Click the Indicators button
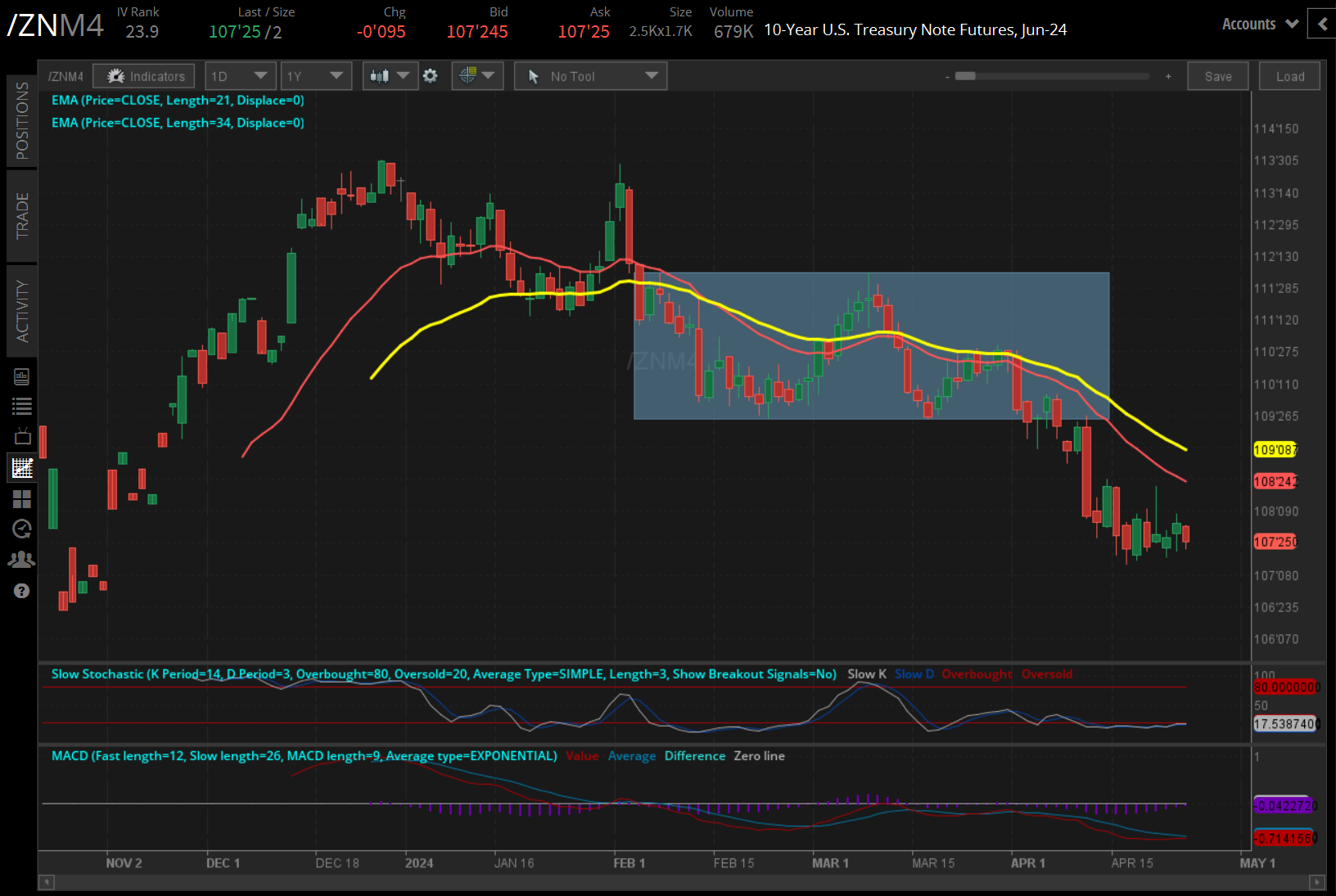This screenshot has width=1336, height=896. [143, 75]
